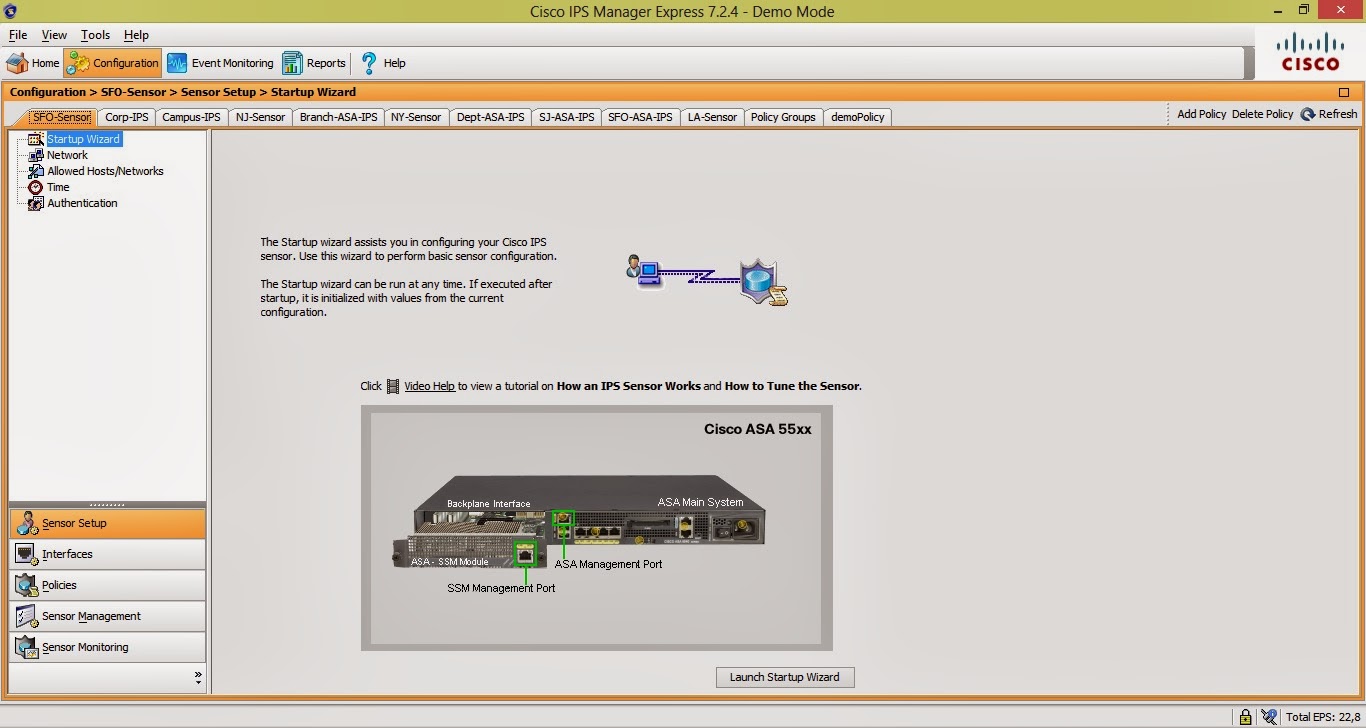Switch to the Corp-IPS tab

click(x=126, y=117)
